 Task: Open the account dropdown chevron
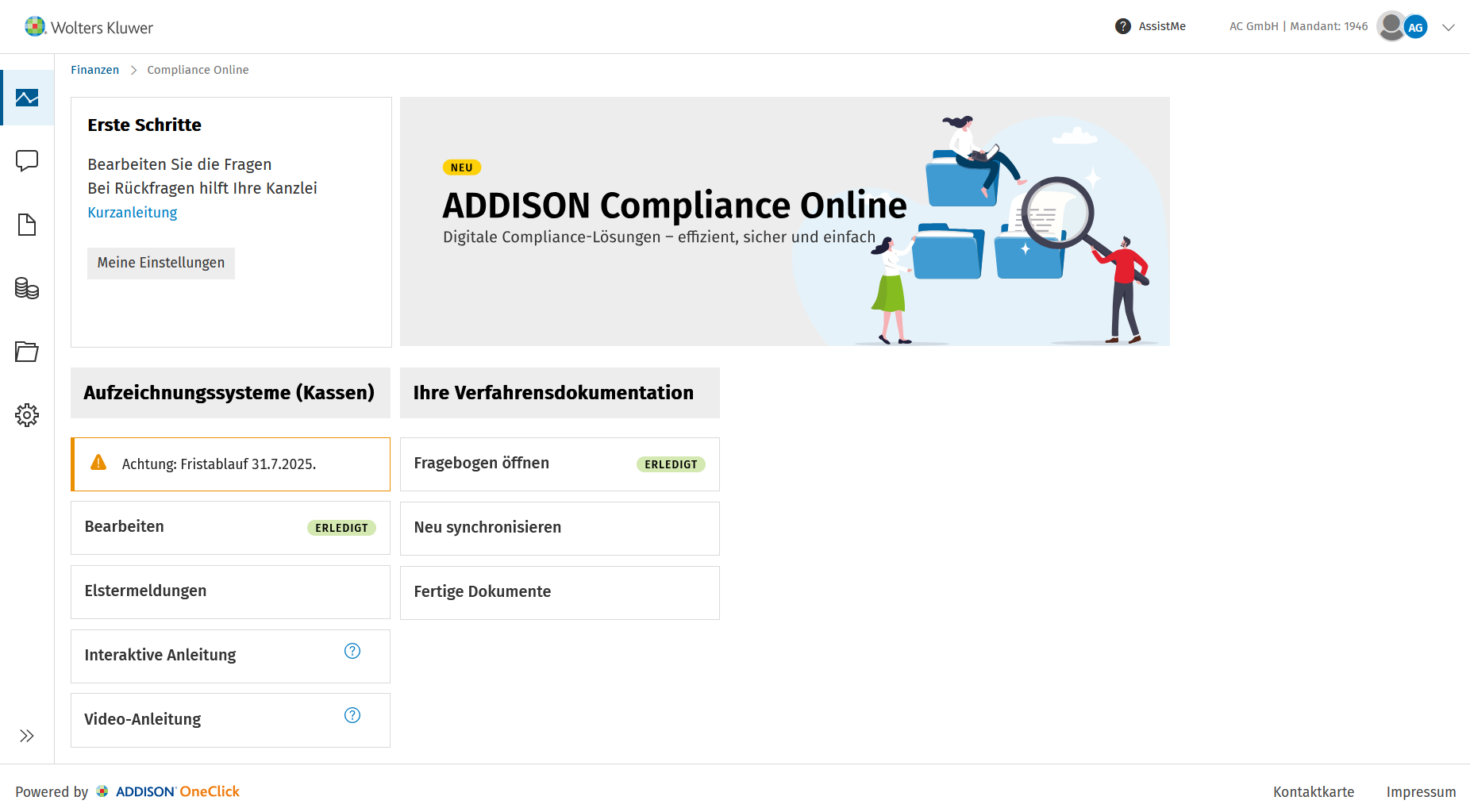[1449, 27]
